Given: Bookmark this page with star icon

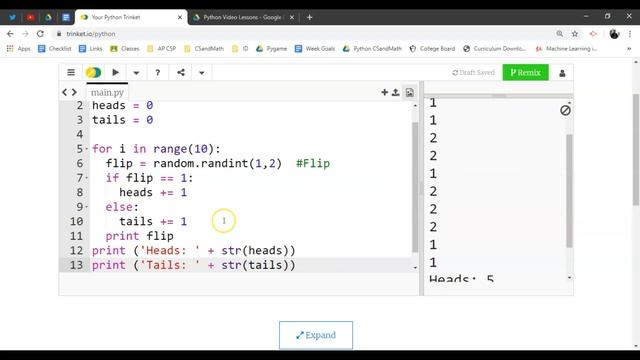Looking at the screenshot, I should [x=575, y=34].
